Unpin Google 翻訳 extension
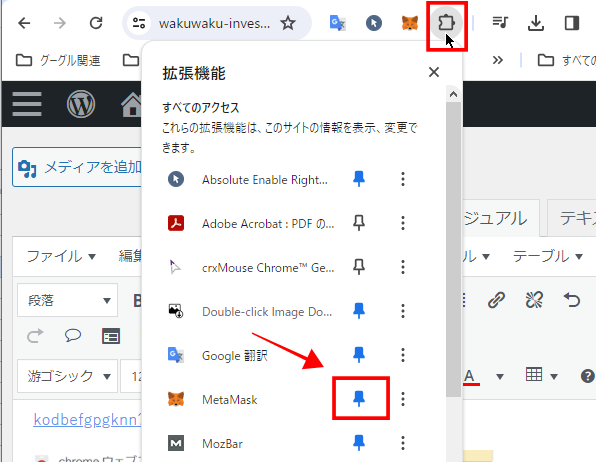Image resolution: width=596 pixels, height=462 pixels. click(359, 355)
